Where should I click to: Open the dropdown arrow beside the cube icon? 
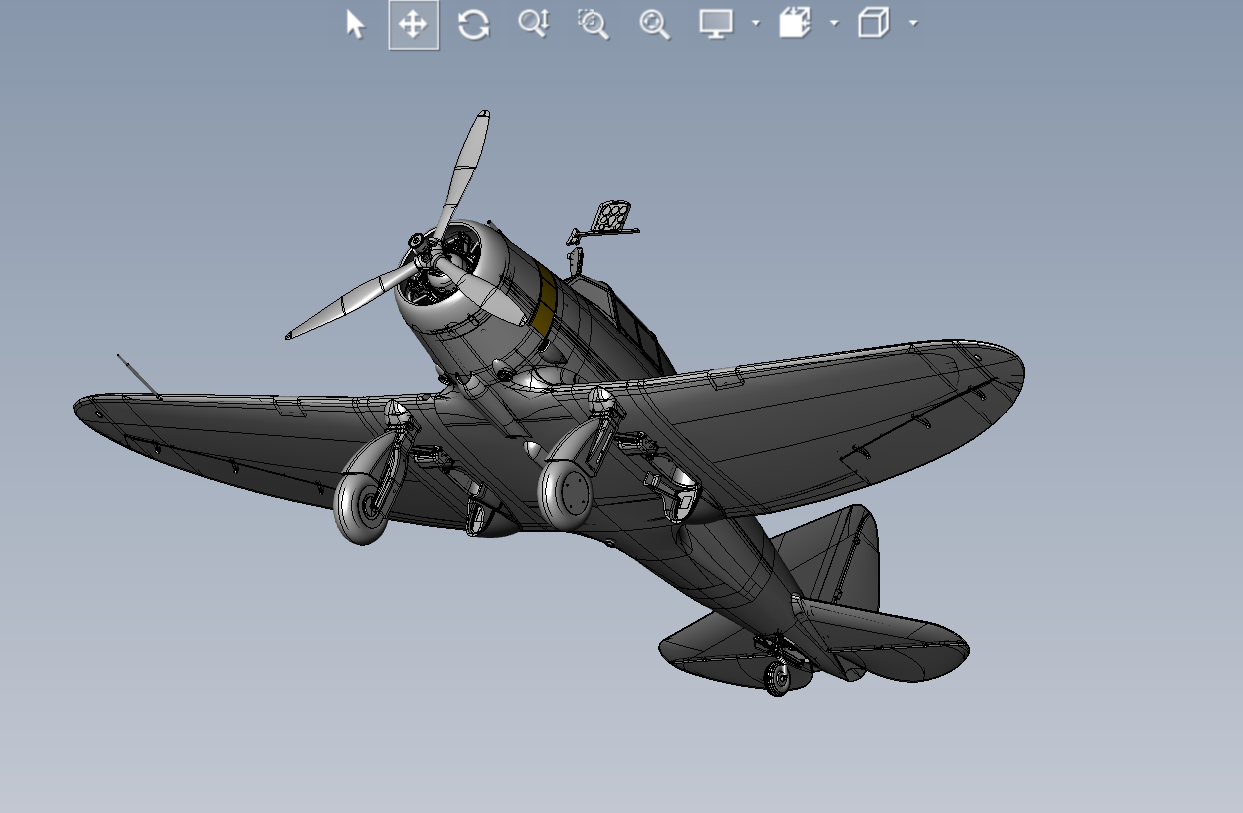tap(913, 23)
